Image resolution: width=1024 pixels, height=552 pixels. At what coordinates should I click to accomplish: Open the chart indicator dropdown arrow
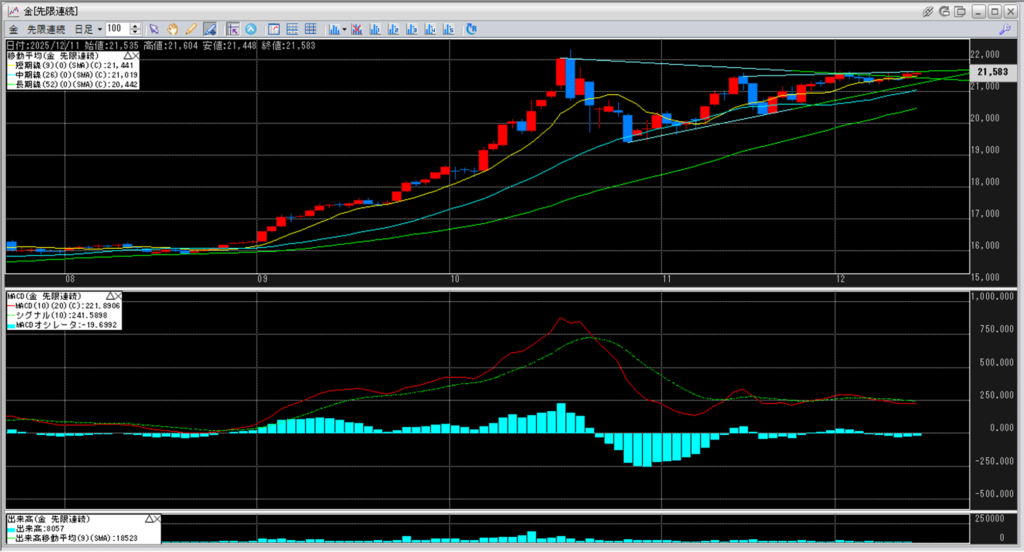(x=344, y=28)
